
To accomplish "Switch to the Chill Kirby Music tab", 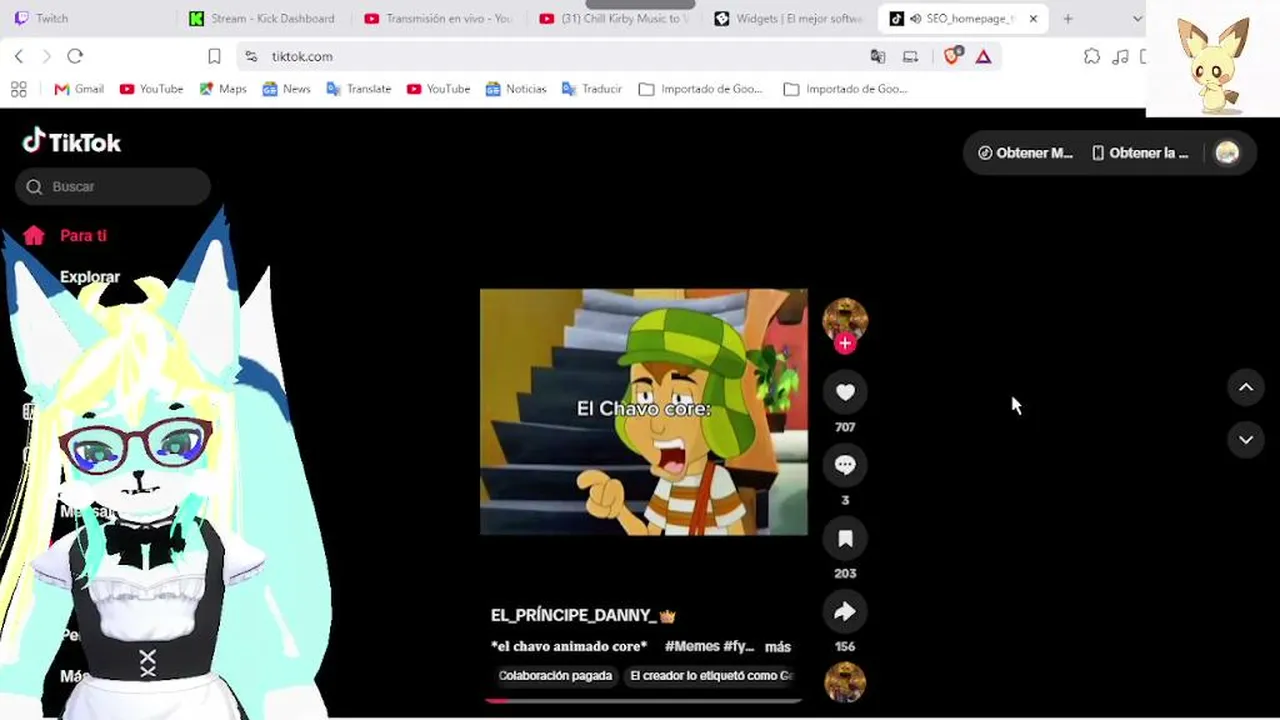I will [x=613, y=18].
